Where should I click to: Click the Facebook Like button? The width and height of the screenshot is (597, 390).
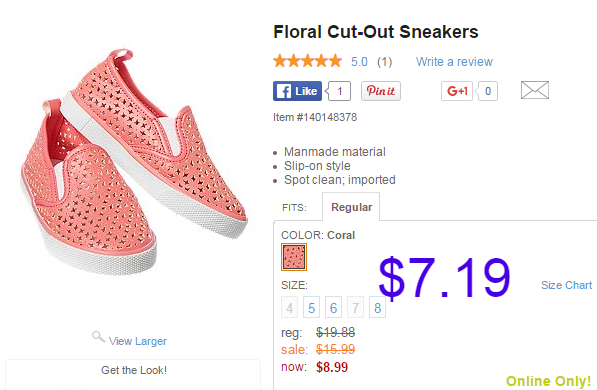(297, 91)
